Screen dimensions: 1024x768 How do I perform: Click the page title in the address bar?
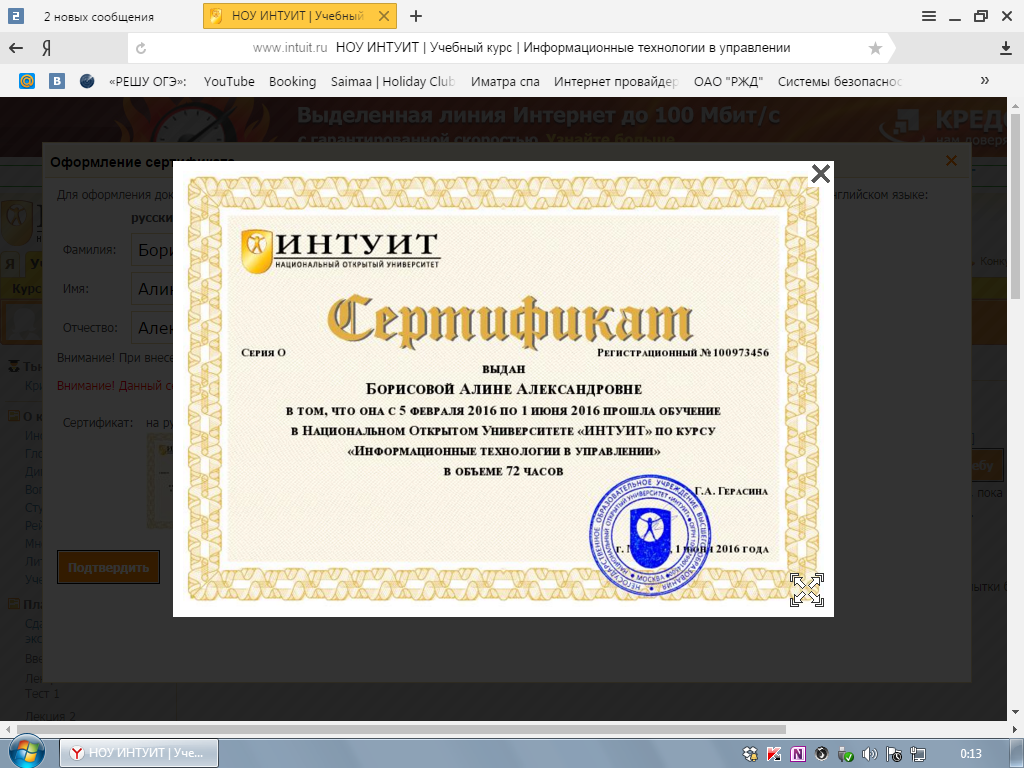coord(563,48)
